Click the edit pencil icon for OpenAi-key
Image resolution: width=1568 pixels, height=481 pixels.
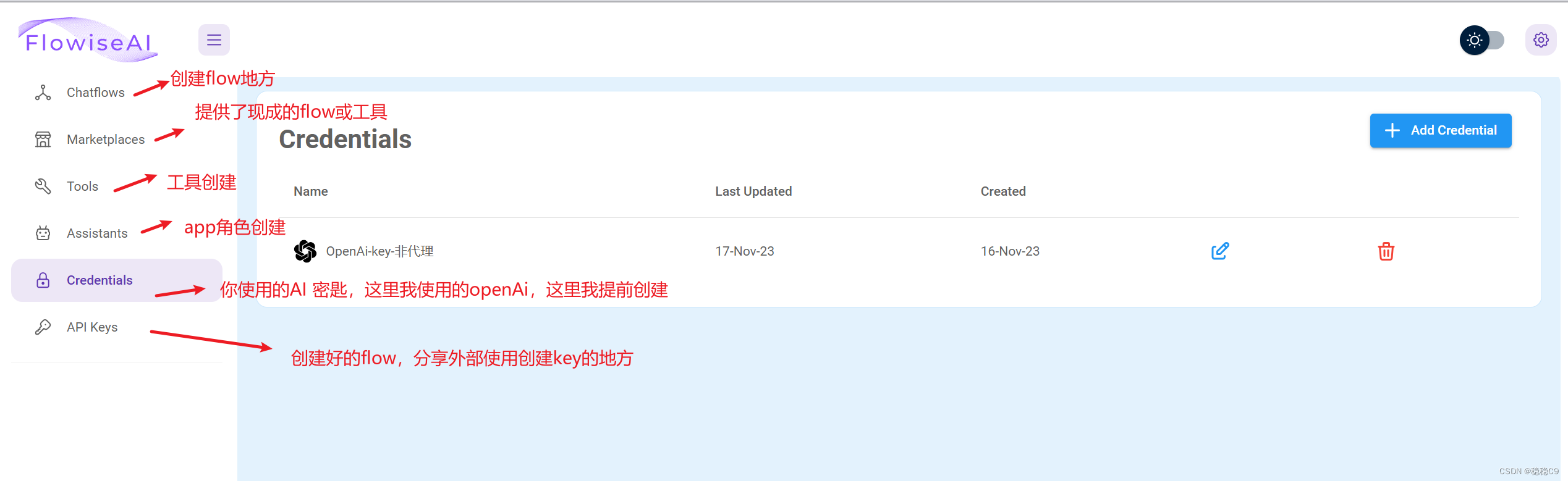click(x=1220, y=251)
